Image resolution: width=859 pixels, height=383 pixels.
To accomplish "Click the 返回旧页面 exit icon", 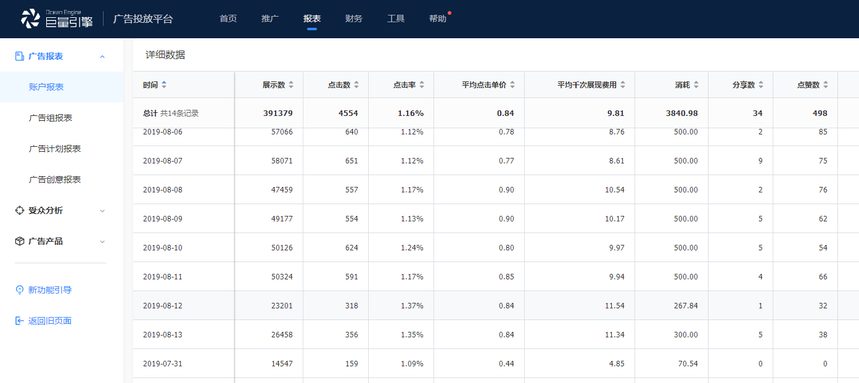I will tap(19, 321).
